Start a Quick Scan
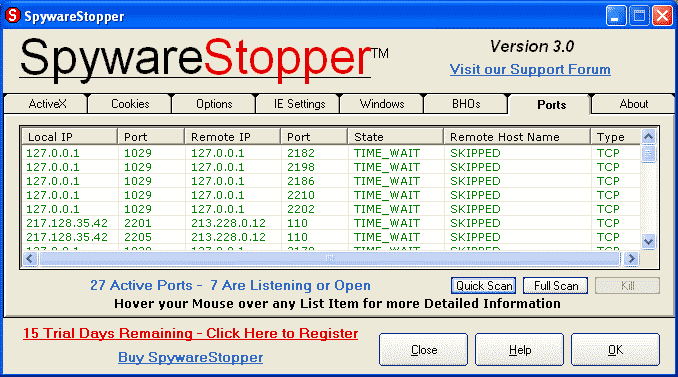 point(483,286)
